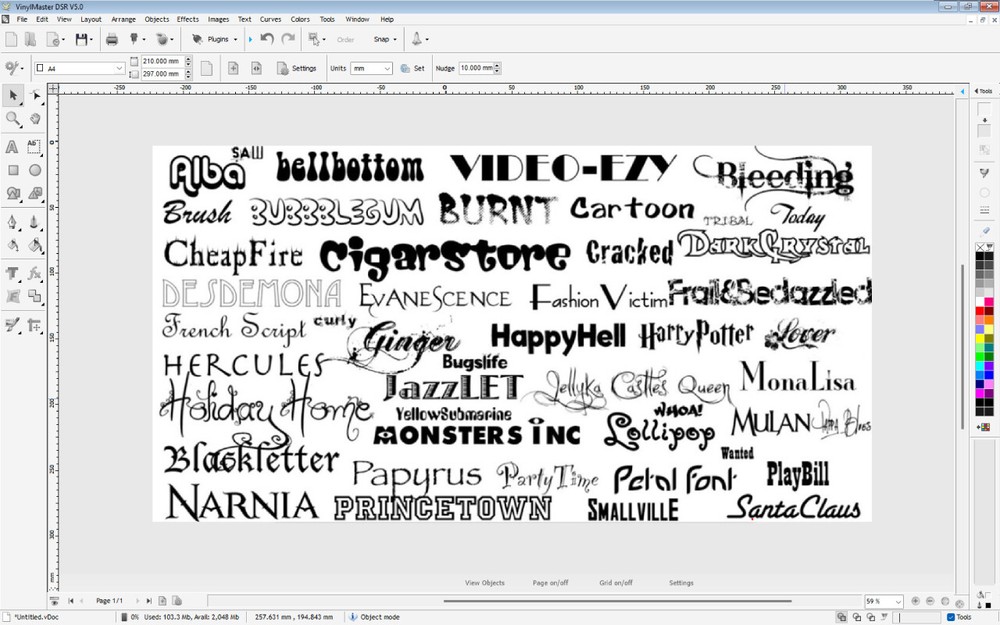Click the Print icon
Viewport: 1000px width, 625px height.
click(x=112, y=40)
